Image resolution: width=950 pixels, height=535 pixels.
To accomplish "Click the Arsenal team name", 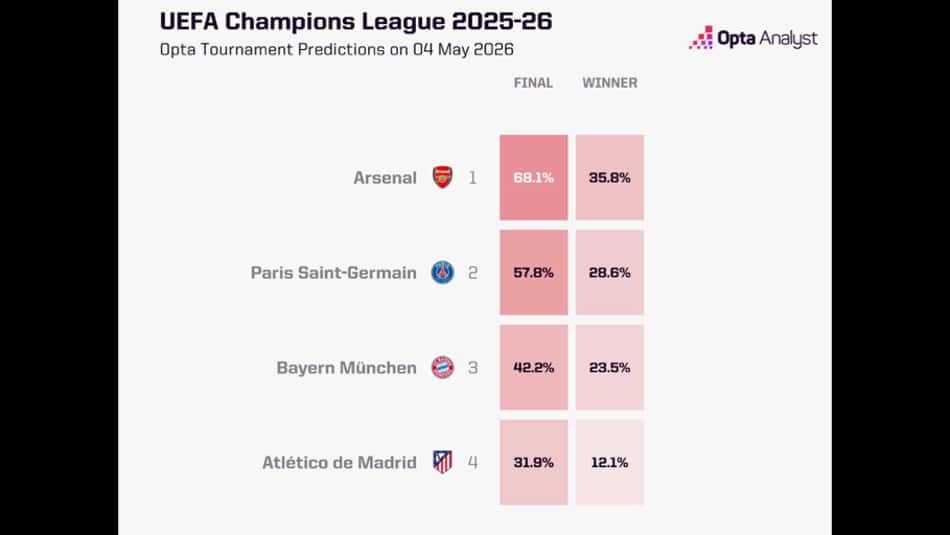I will click(385, 178).
